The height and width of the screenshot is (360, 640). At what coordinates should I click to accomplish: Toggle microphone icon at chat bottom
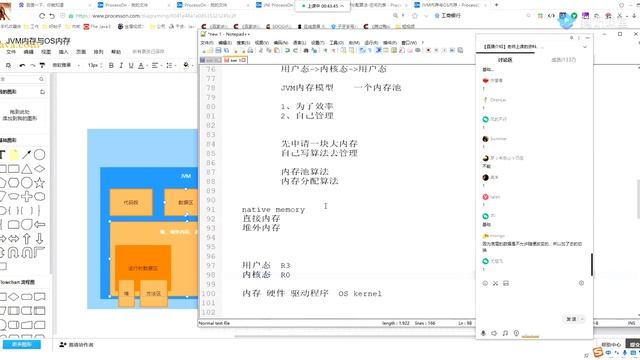click(x=483, y=333)
